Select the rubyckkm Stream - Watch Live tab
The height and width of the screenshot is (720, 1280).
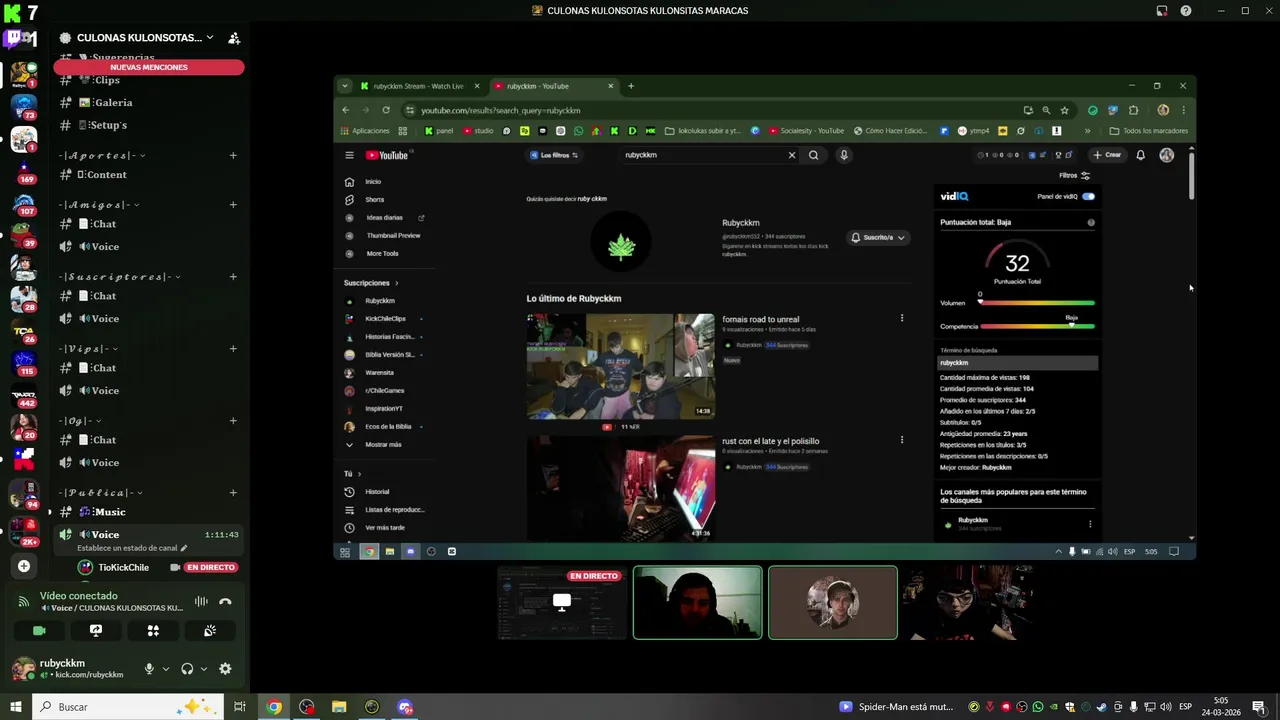click(x=420, y=86)
